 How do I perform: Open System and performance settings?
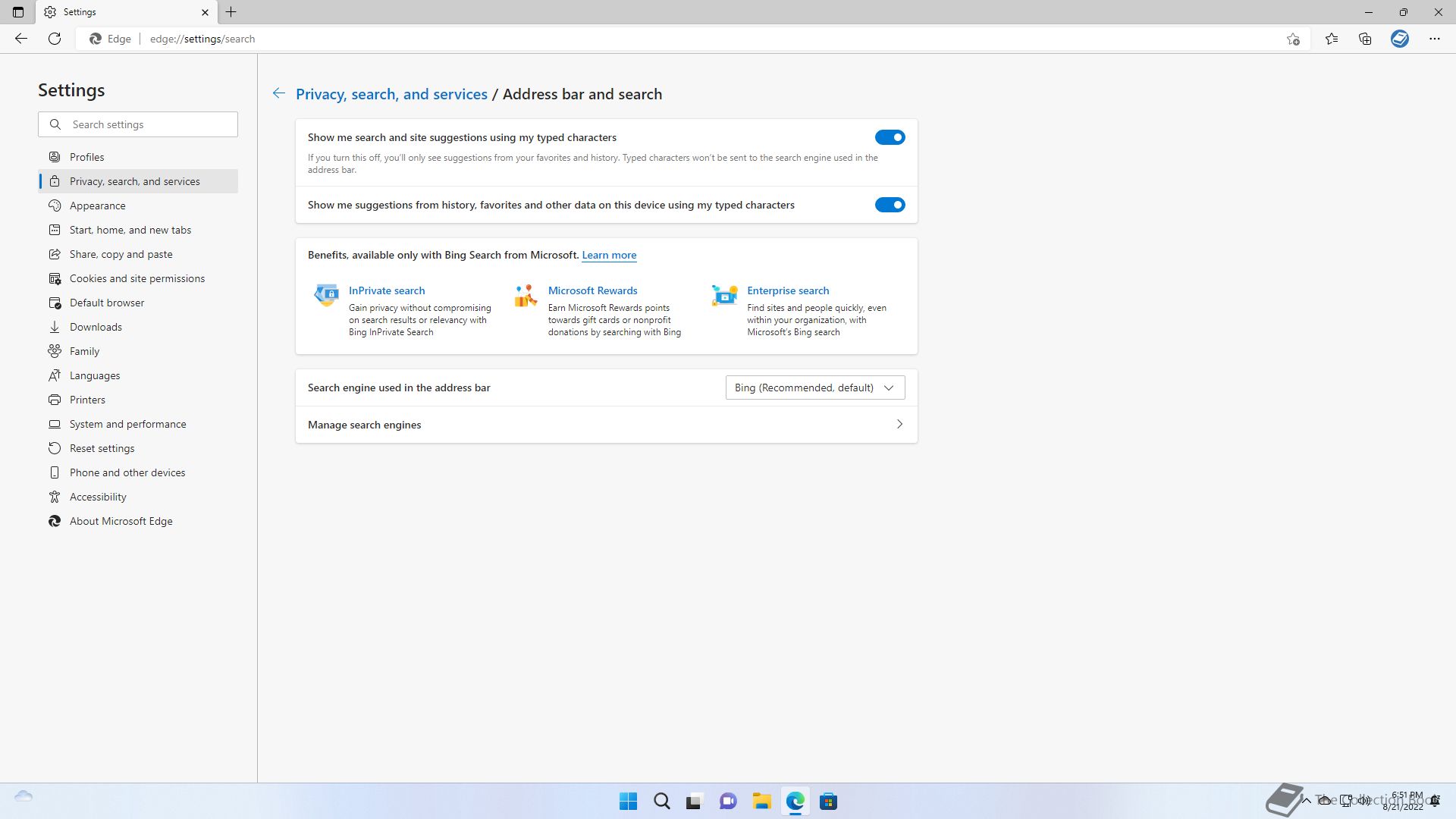(138, 424)
